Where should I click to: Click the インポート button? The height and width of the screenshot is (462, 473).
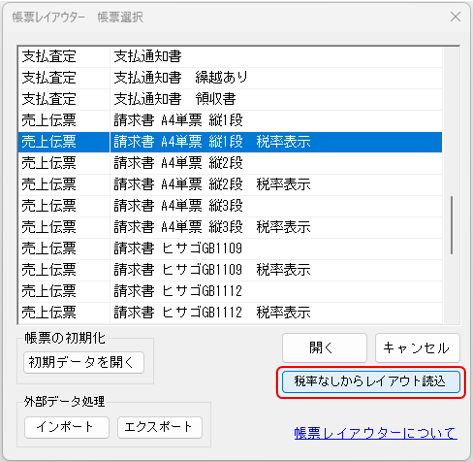pos(67,427)
